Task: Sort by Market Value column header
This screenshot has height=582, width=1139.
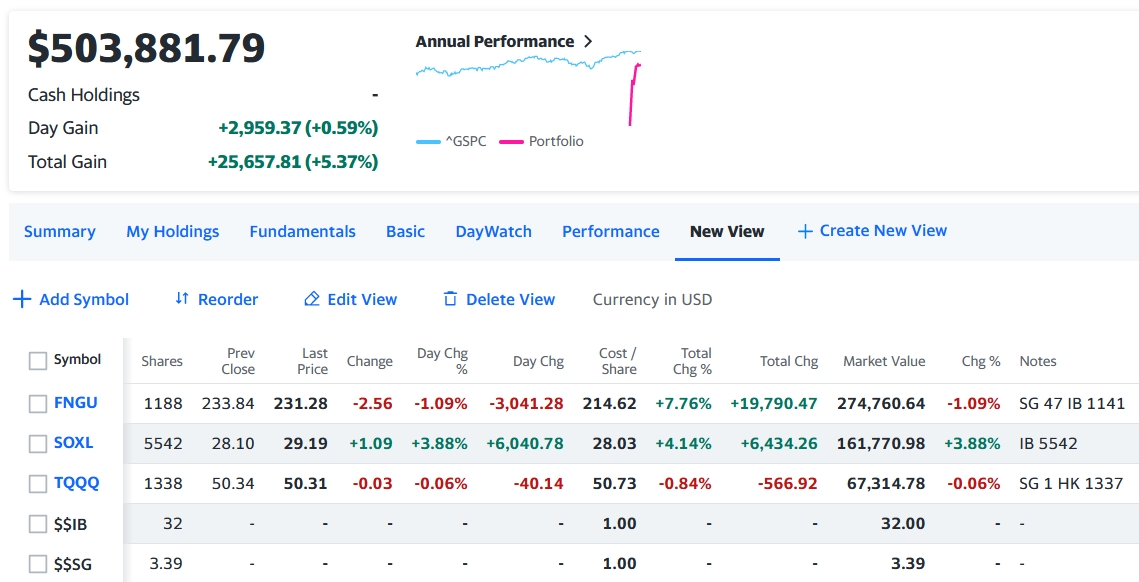Action: tap(883, 361)
